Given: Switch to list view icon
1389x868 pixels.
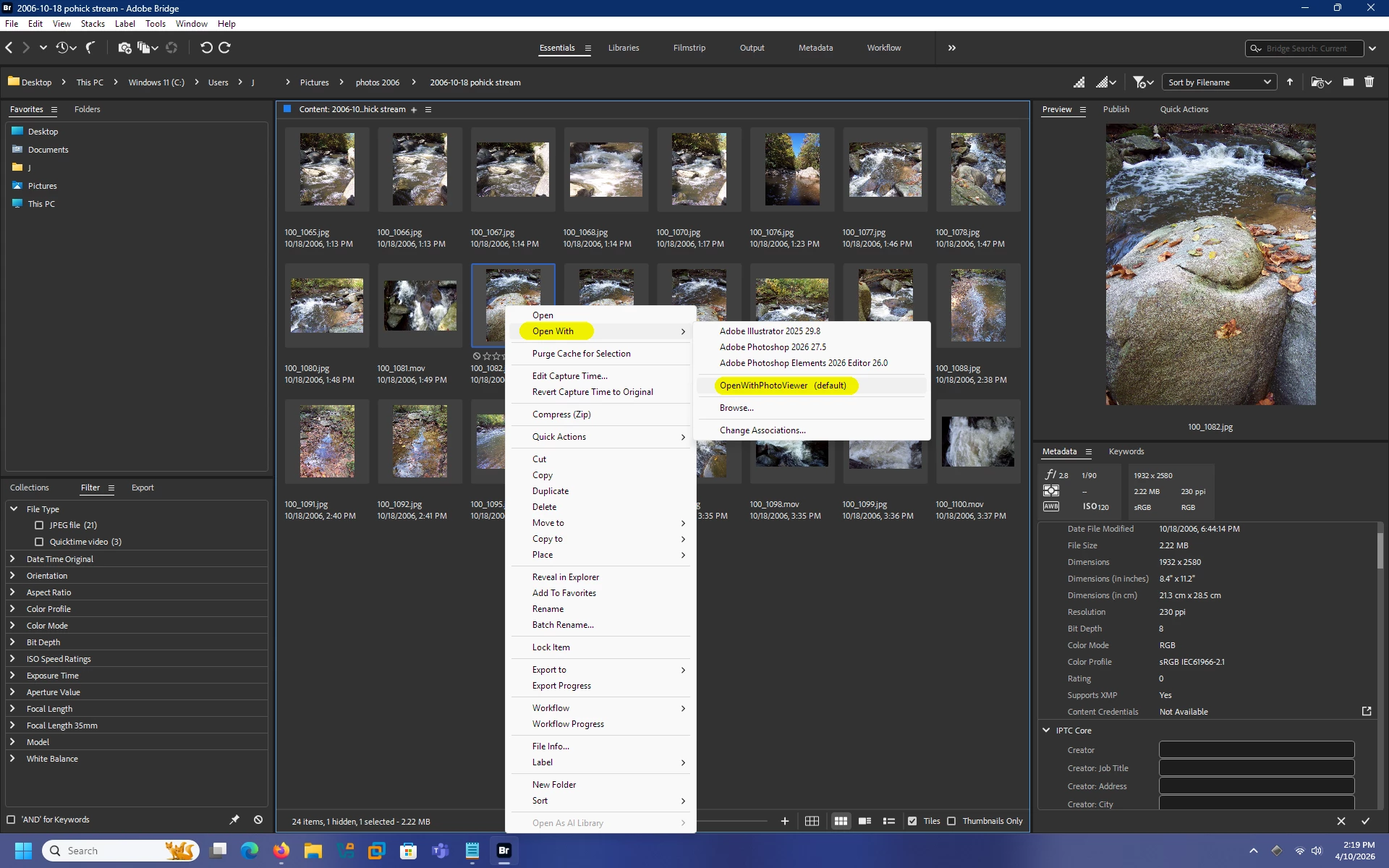Looking at the screenshot, I should tap(889, 821).
